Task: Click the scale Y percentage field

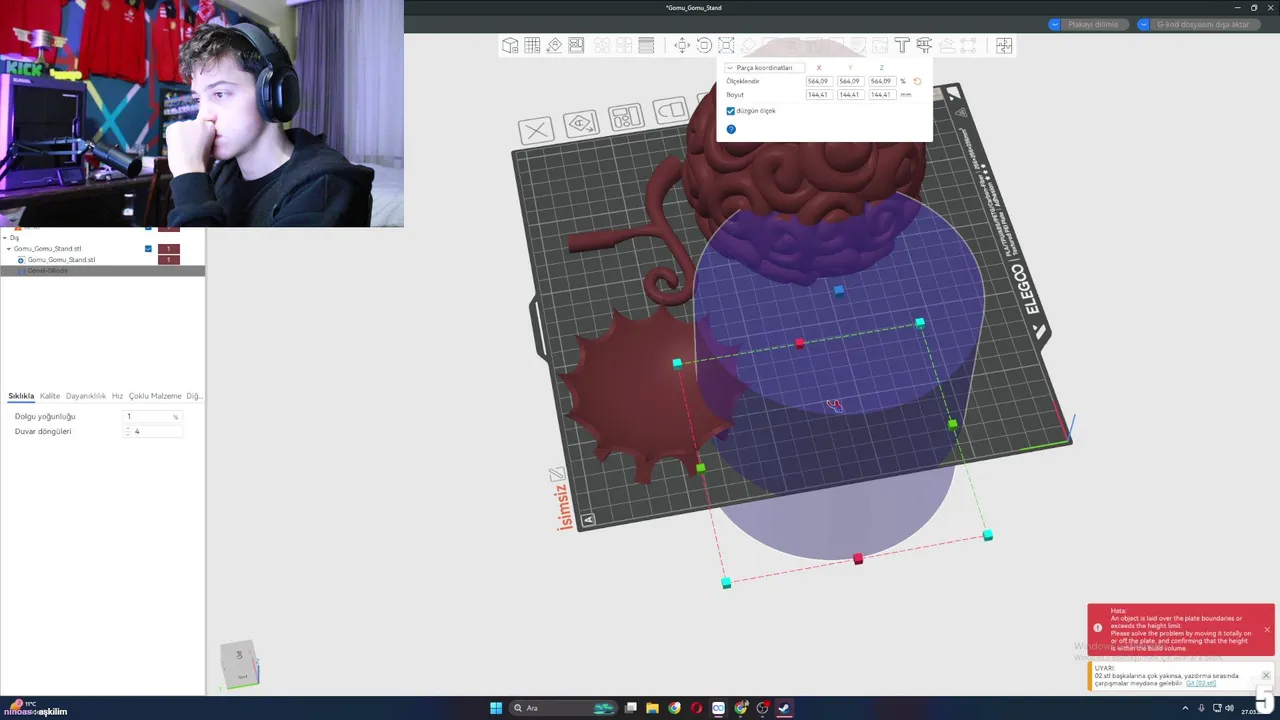Action: tap(850, 81)
